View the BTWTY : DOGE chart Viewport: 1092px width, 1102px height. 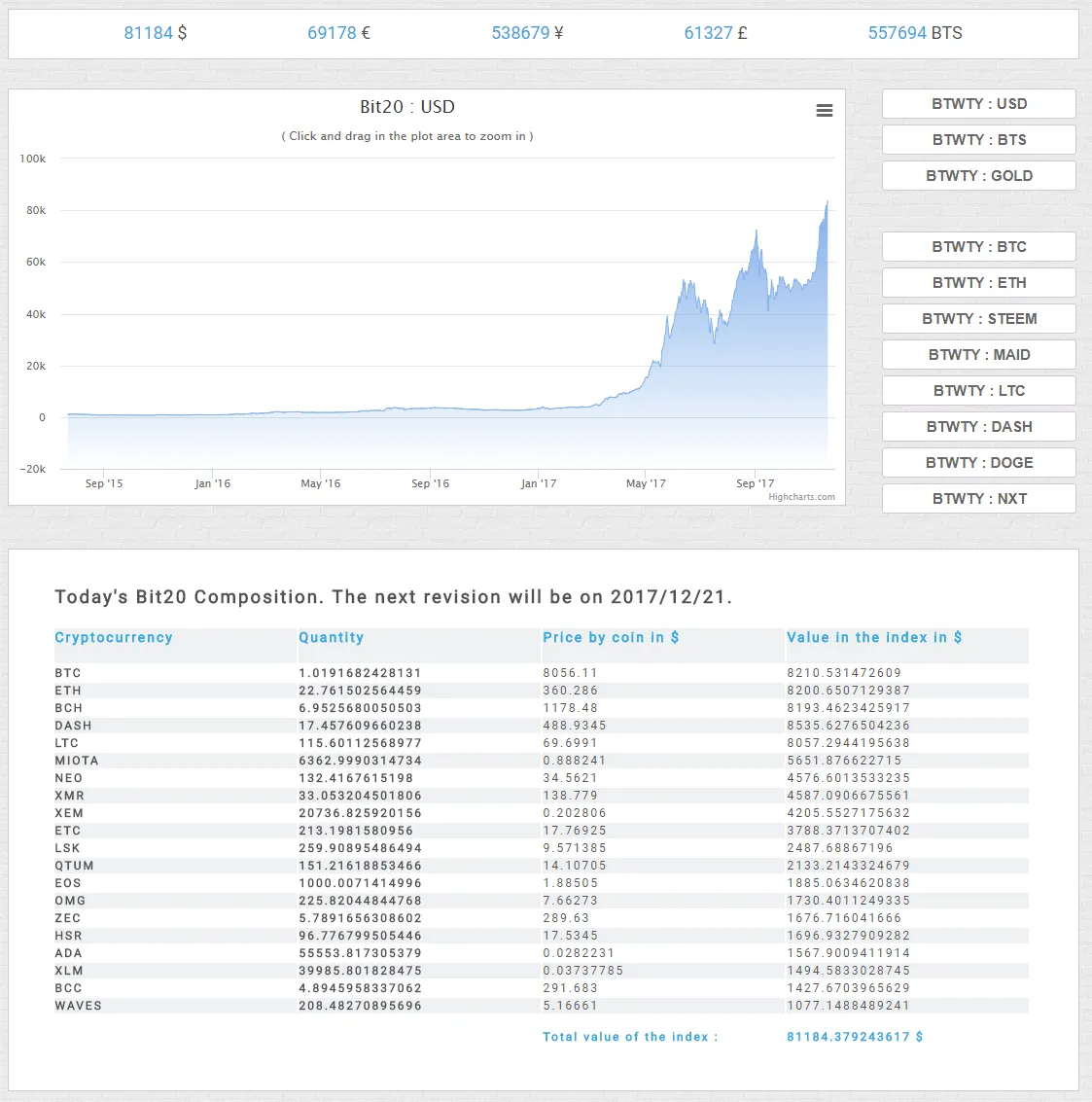point(979,462)
